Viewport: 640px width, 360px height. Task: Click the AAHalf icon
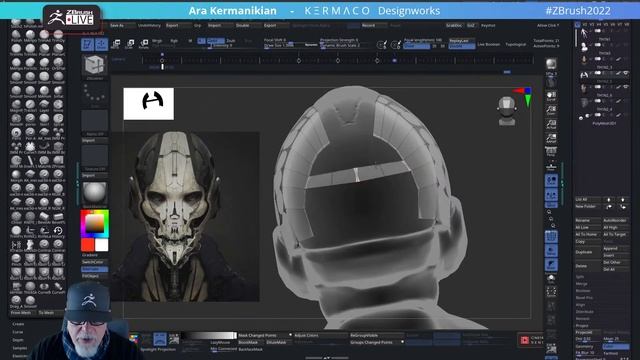coord(551,138)
